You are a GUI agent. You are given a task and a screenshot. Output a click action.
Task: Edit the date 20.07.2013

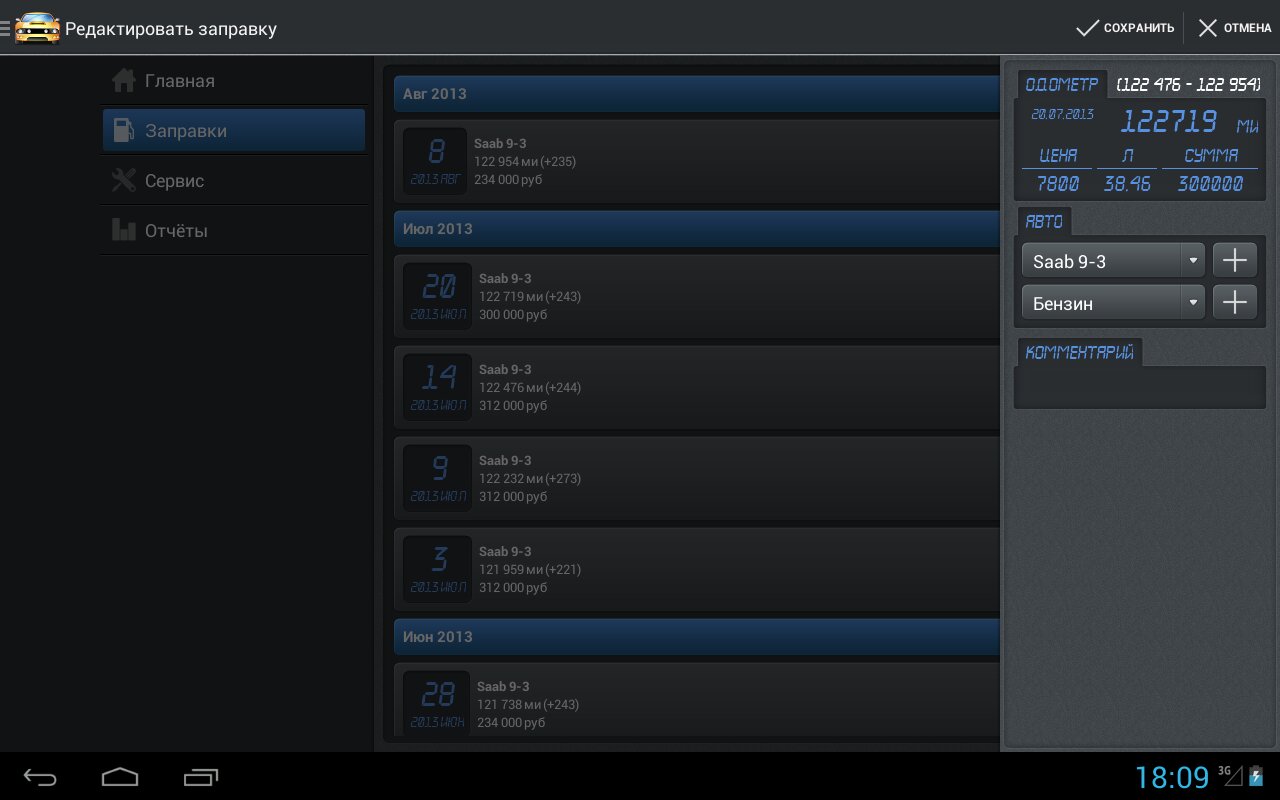tap(1062, 115)
